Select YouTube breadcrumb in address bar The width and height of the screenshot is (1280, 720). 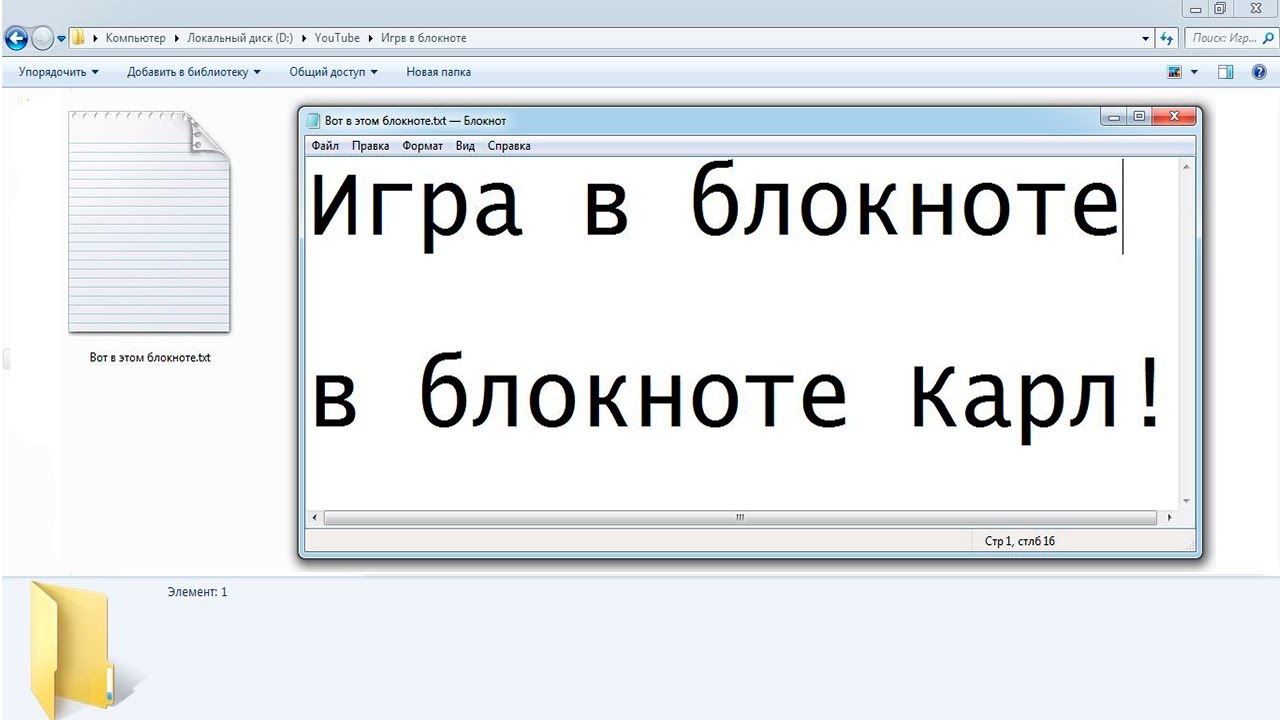coord(337,38)
